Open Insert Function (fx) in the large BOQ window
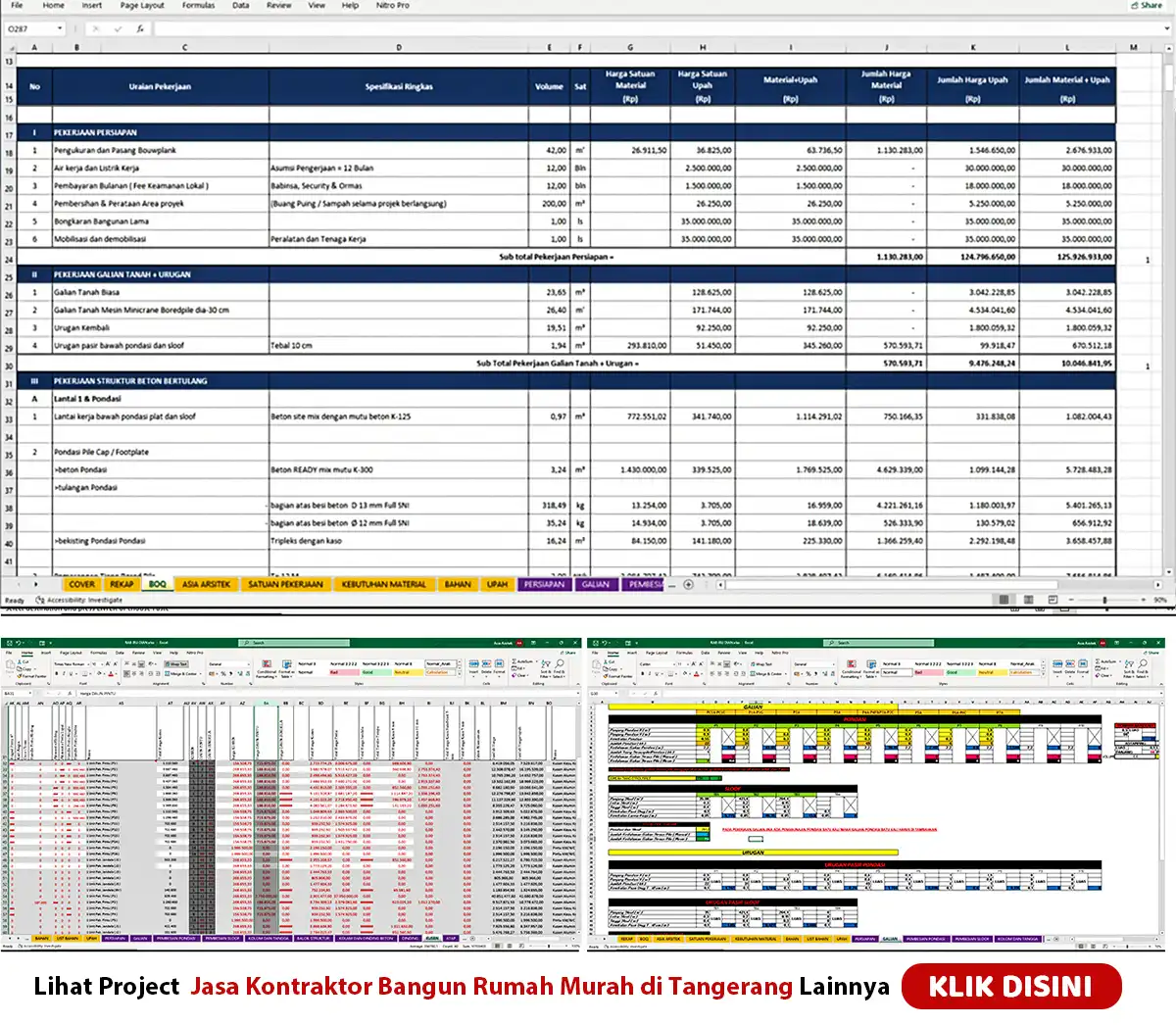The image size is (1176, 1025). click(140, 29)
